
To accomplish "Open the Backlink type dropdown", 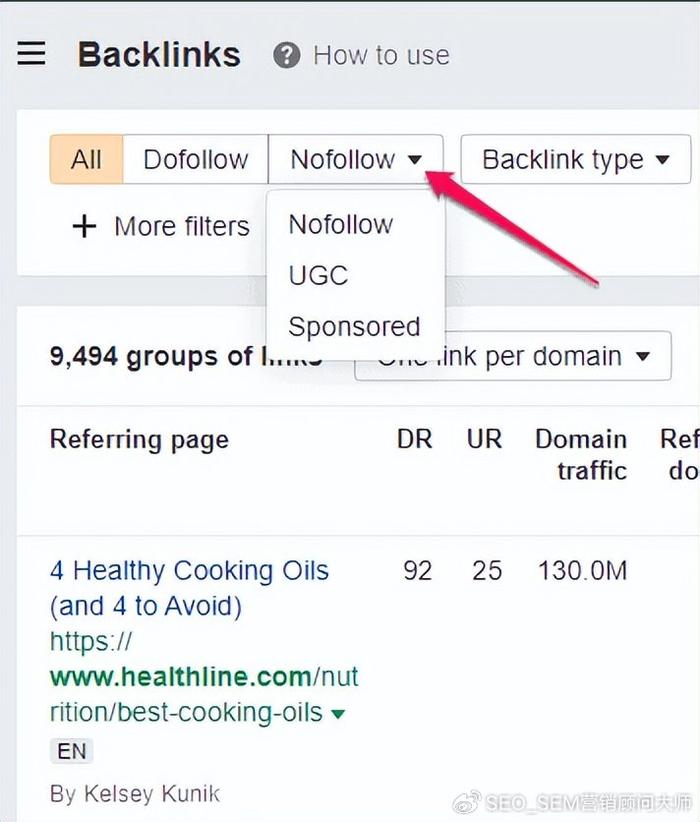I will coord(575,159).
